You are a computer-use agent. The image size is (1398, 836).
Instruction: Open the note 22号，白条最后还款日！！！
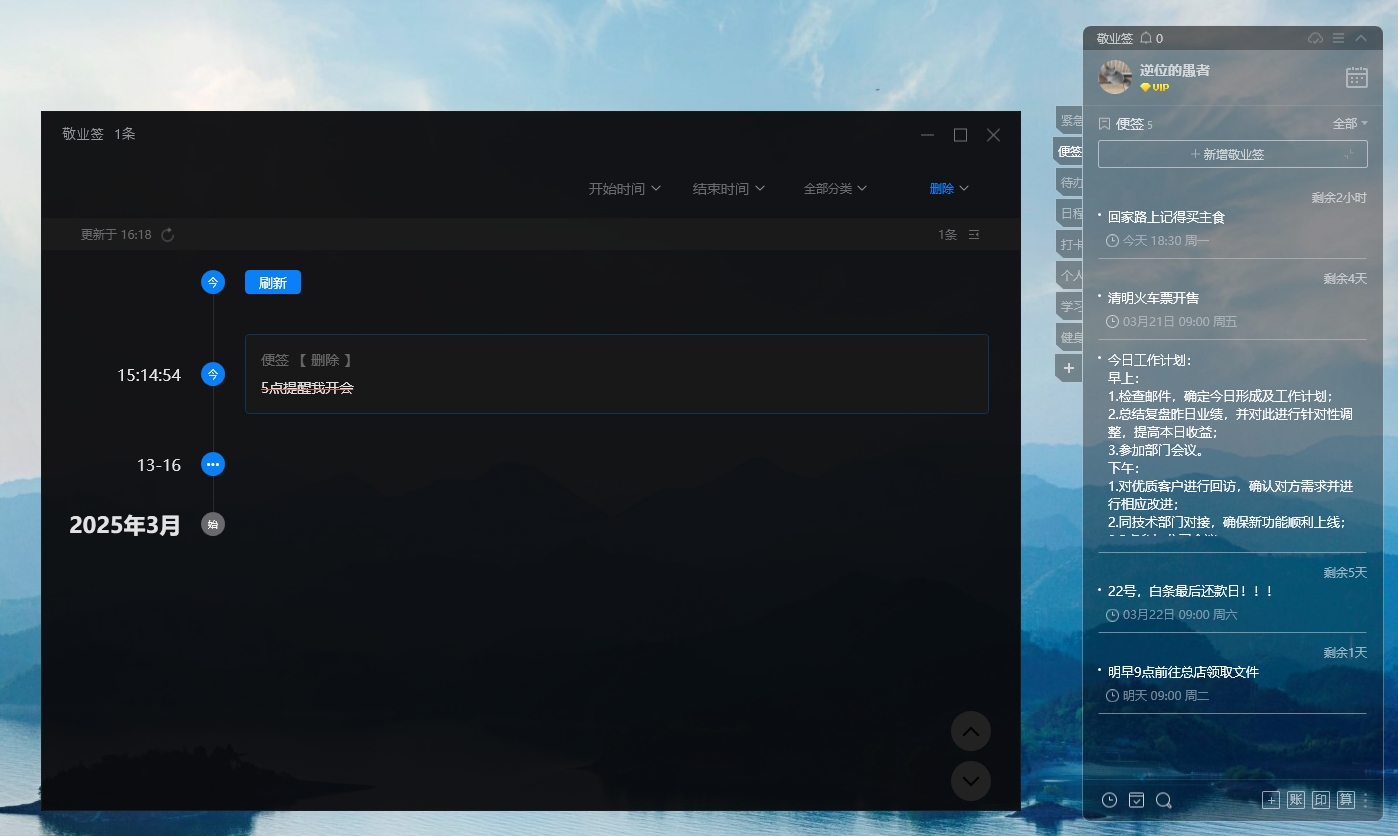pyautogui.click(x=1191, y=591)
